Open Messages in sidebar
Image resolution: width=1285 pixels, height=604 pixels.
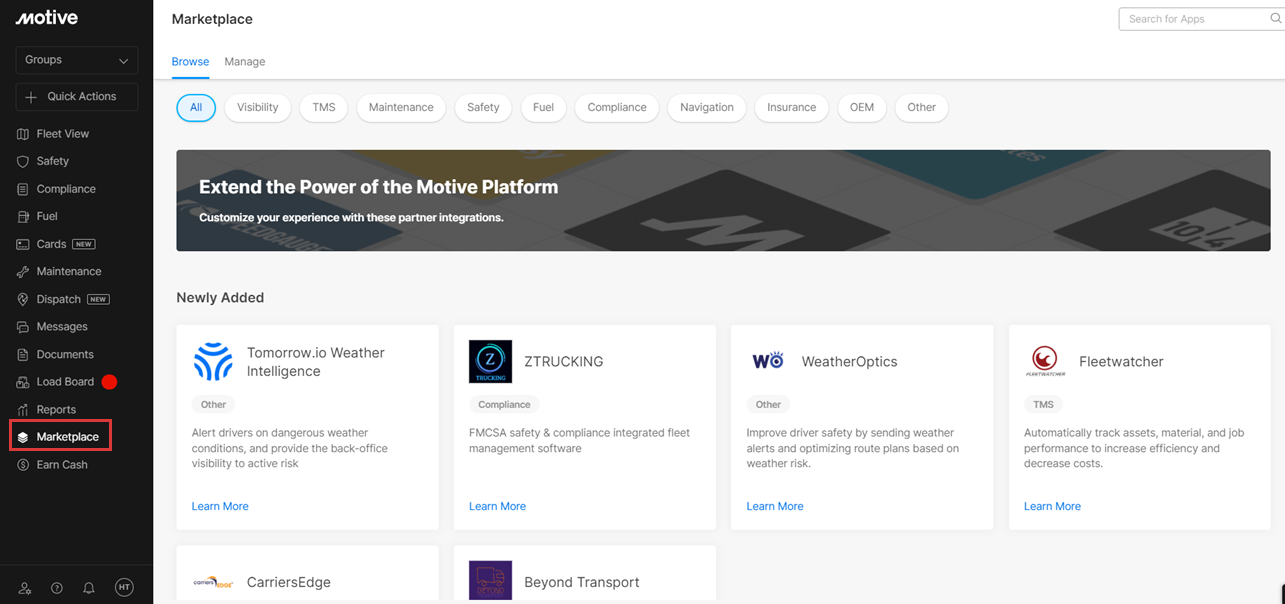[x=62, y=327]
